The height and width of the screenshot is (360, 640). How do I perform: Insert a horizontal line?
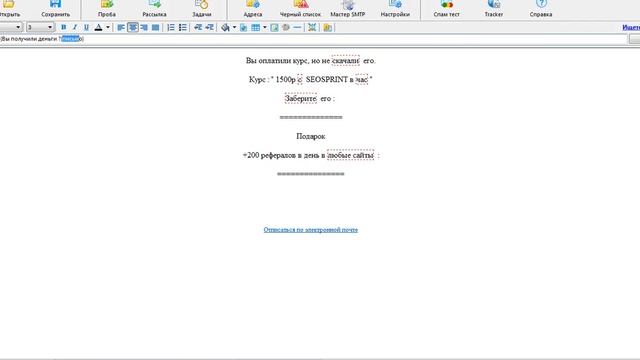[297, 27]
